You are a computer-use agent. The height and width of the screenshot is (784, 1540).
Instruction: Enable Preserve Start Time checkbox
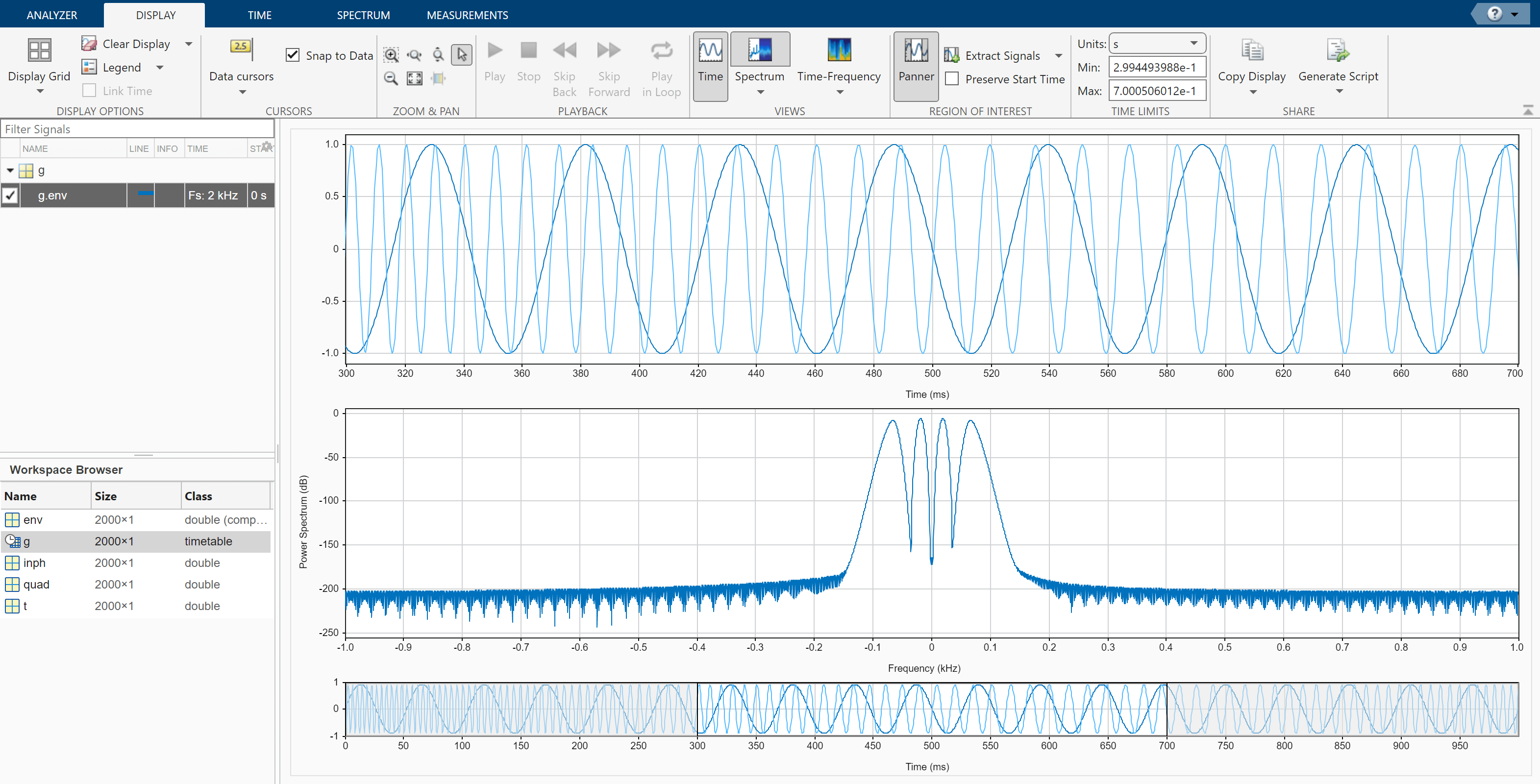tap(952, 79)
